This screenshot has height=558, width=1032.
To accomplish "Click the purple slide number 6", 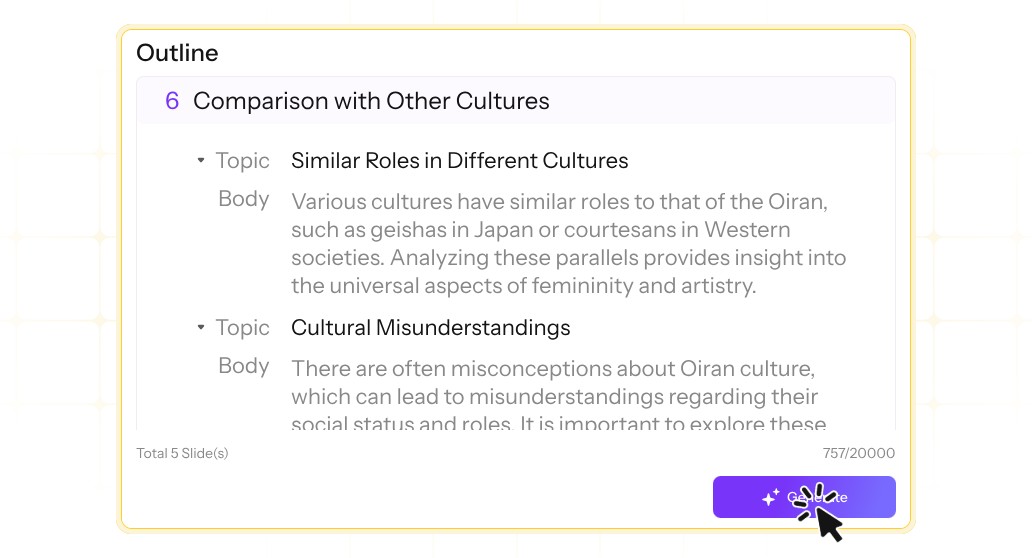I will [x=172, y=101].
